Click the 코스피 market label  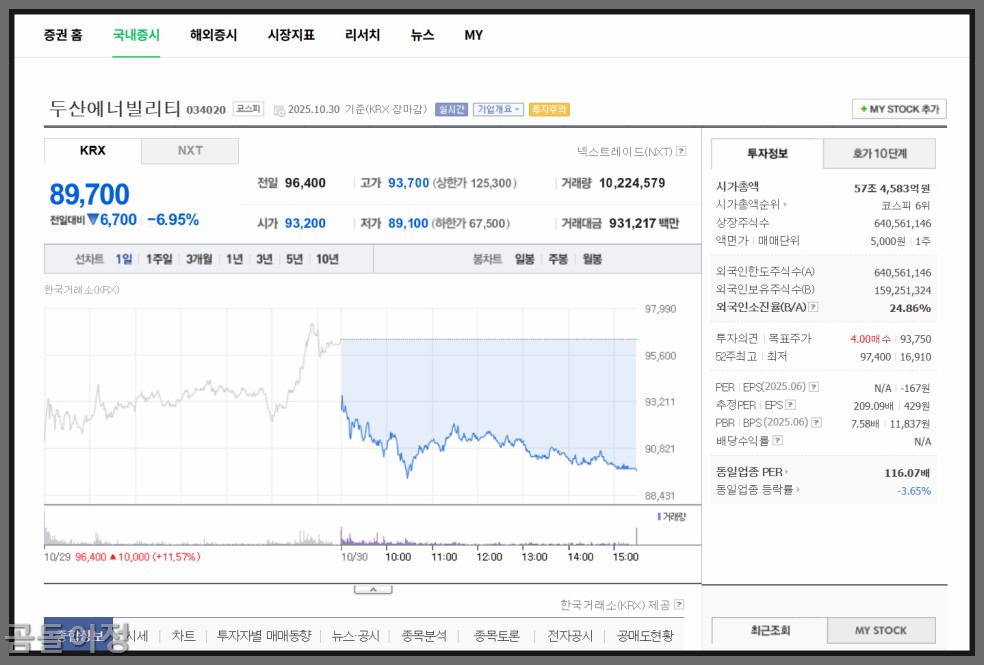click(x=249, y=109)
